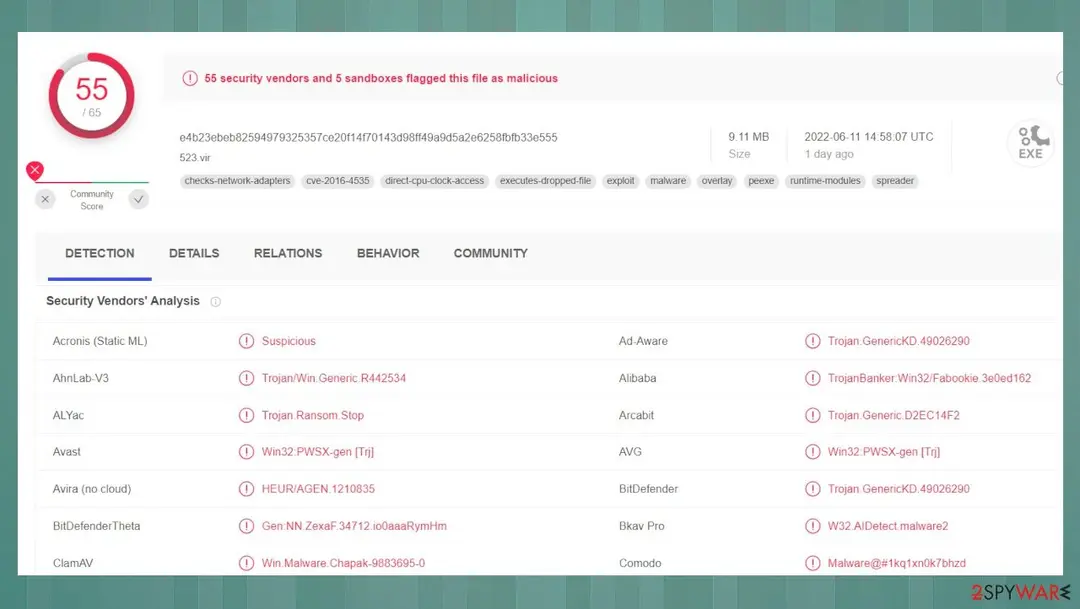Click the malware tag

(668, 181)
